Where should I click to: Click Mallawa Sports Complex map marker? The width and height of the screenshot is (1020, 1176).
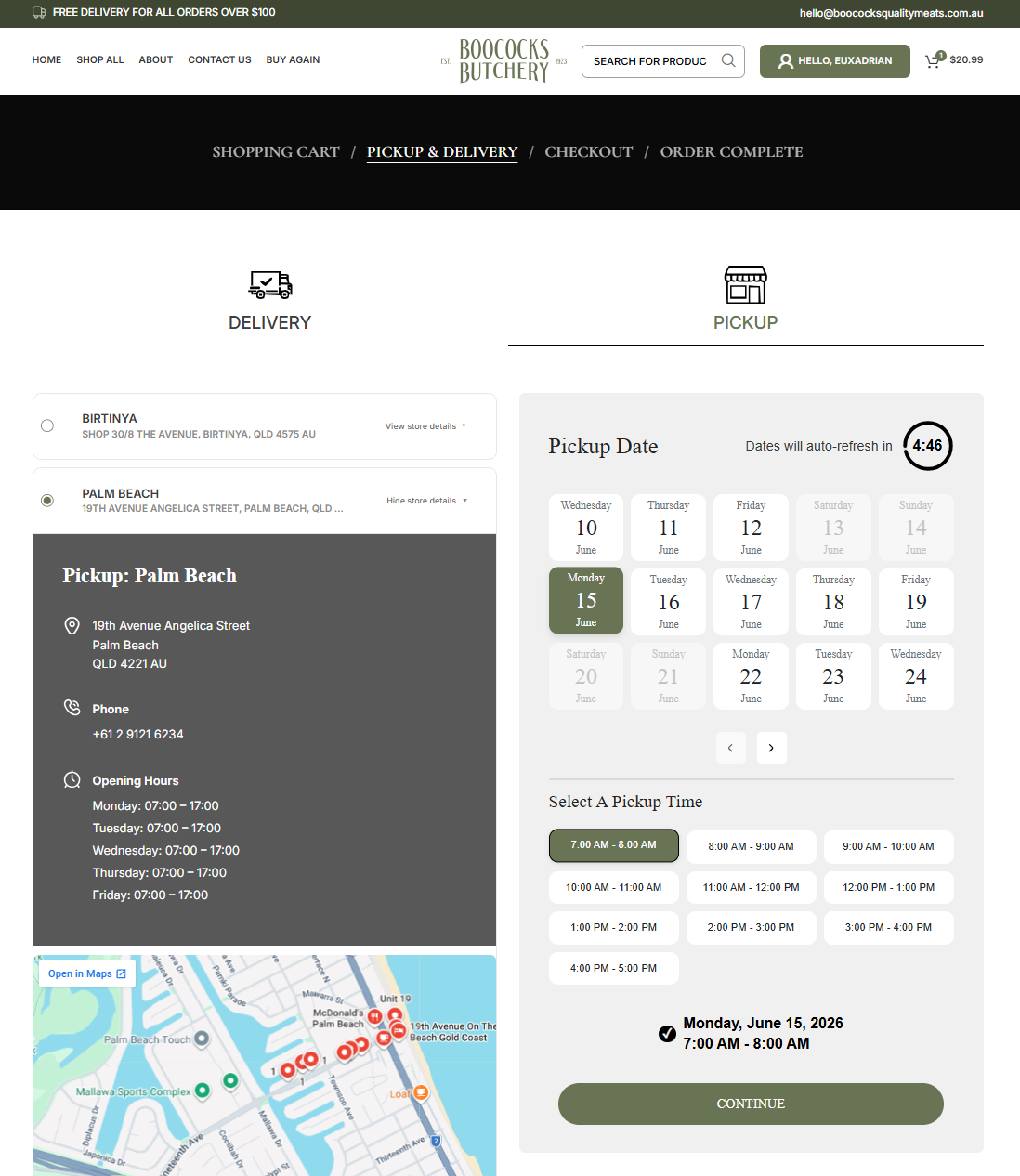203,1091
